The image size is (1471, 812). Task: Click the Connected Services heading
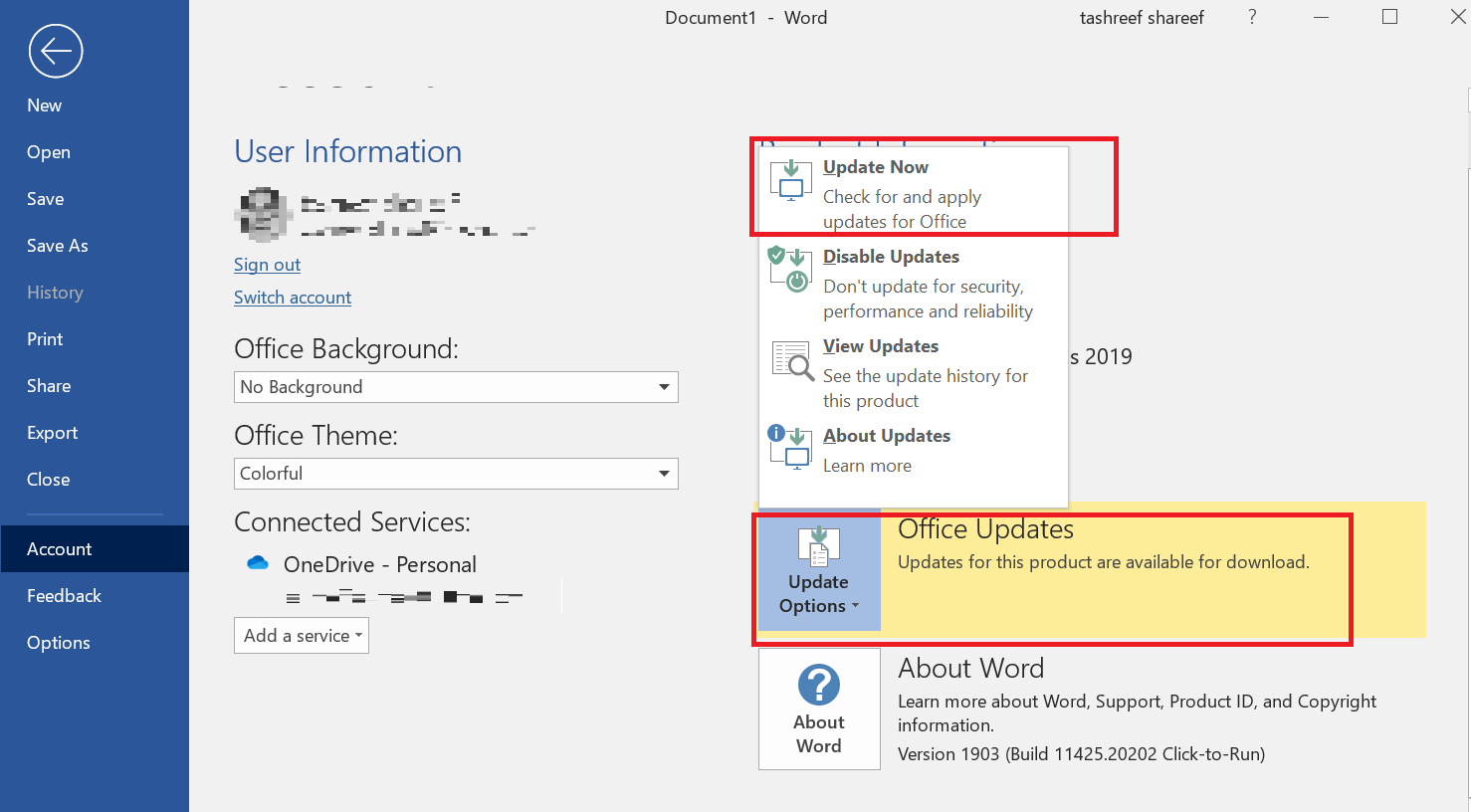click(352, 522)
